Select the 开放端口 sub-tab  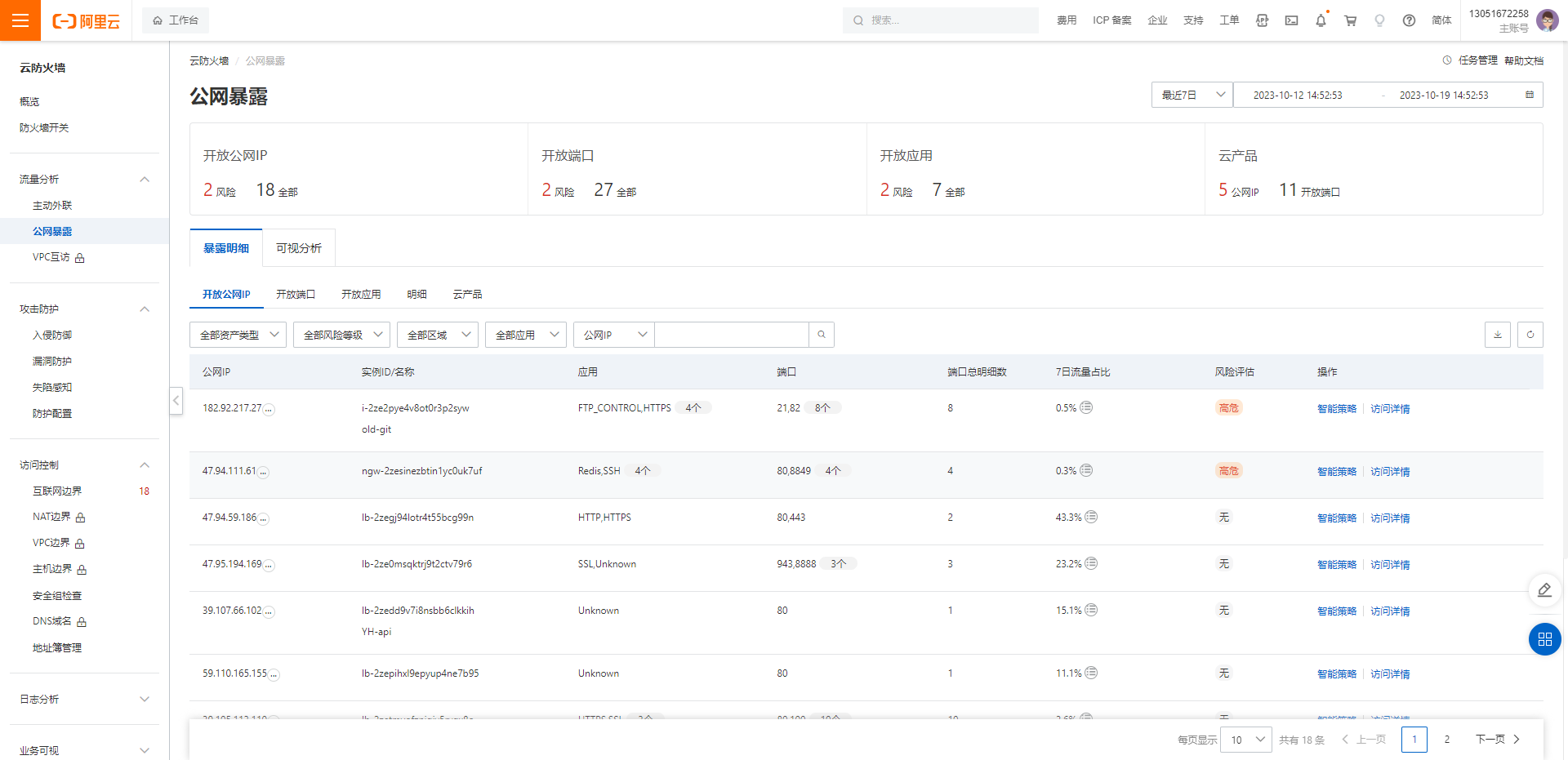pos(296,294)
